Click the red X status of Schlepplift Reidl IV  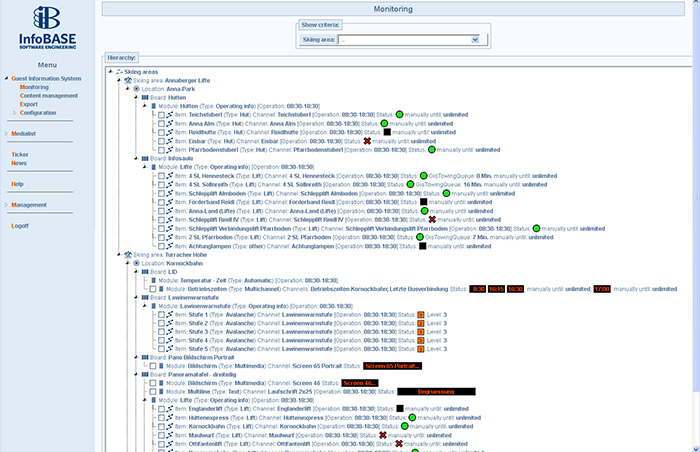pos(432,220)
